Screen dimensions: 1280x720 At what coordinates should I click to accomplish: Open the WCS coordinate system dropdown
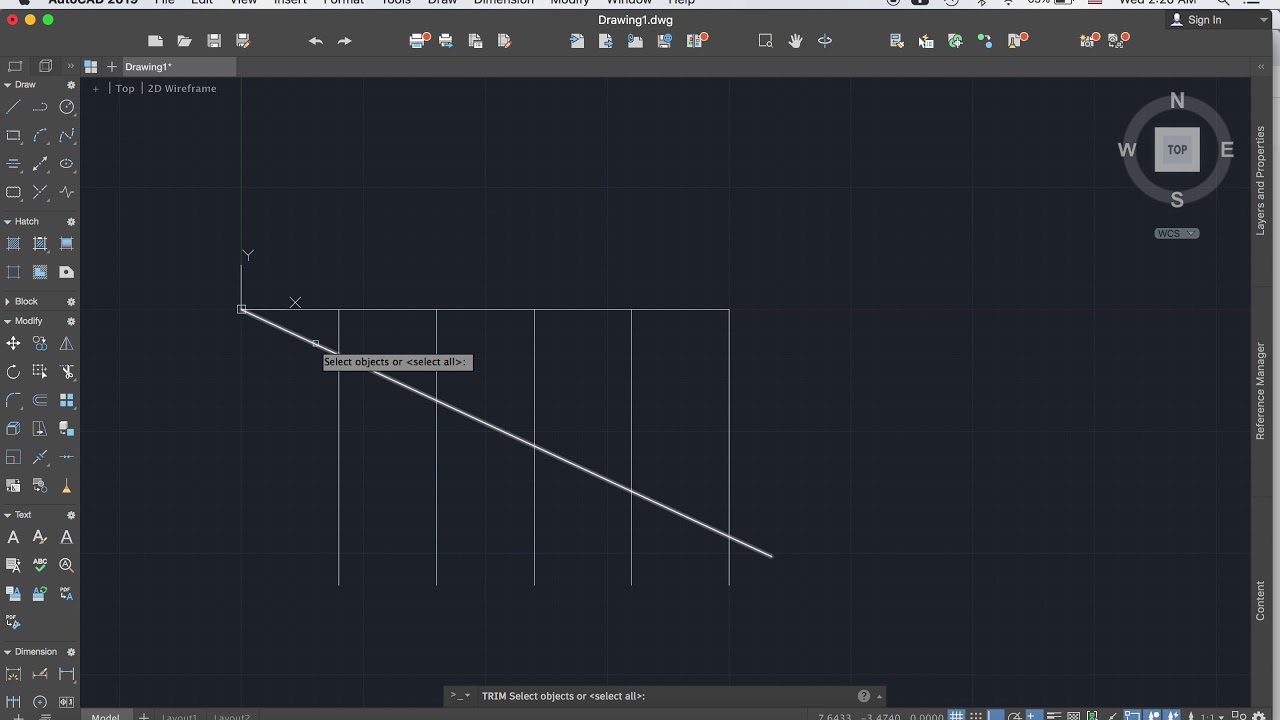[x=1177, y=233]
